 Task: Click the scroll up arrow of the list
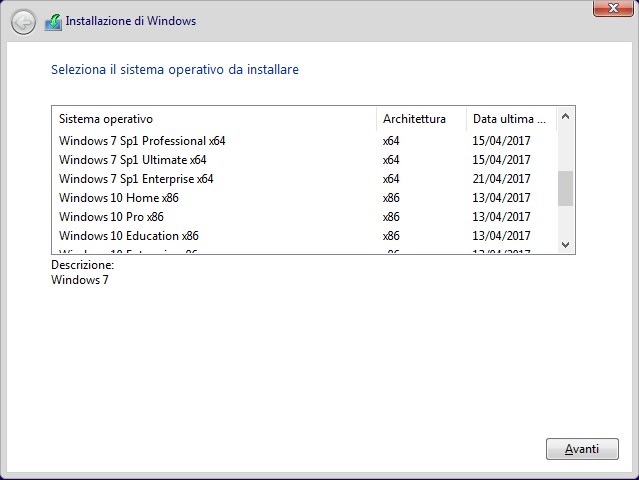coord(565,117)
